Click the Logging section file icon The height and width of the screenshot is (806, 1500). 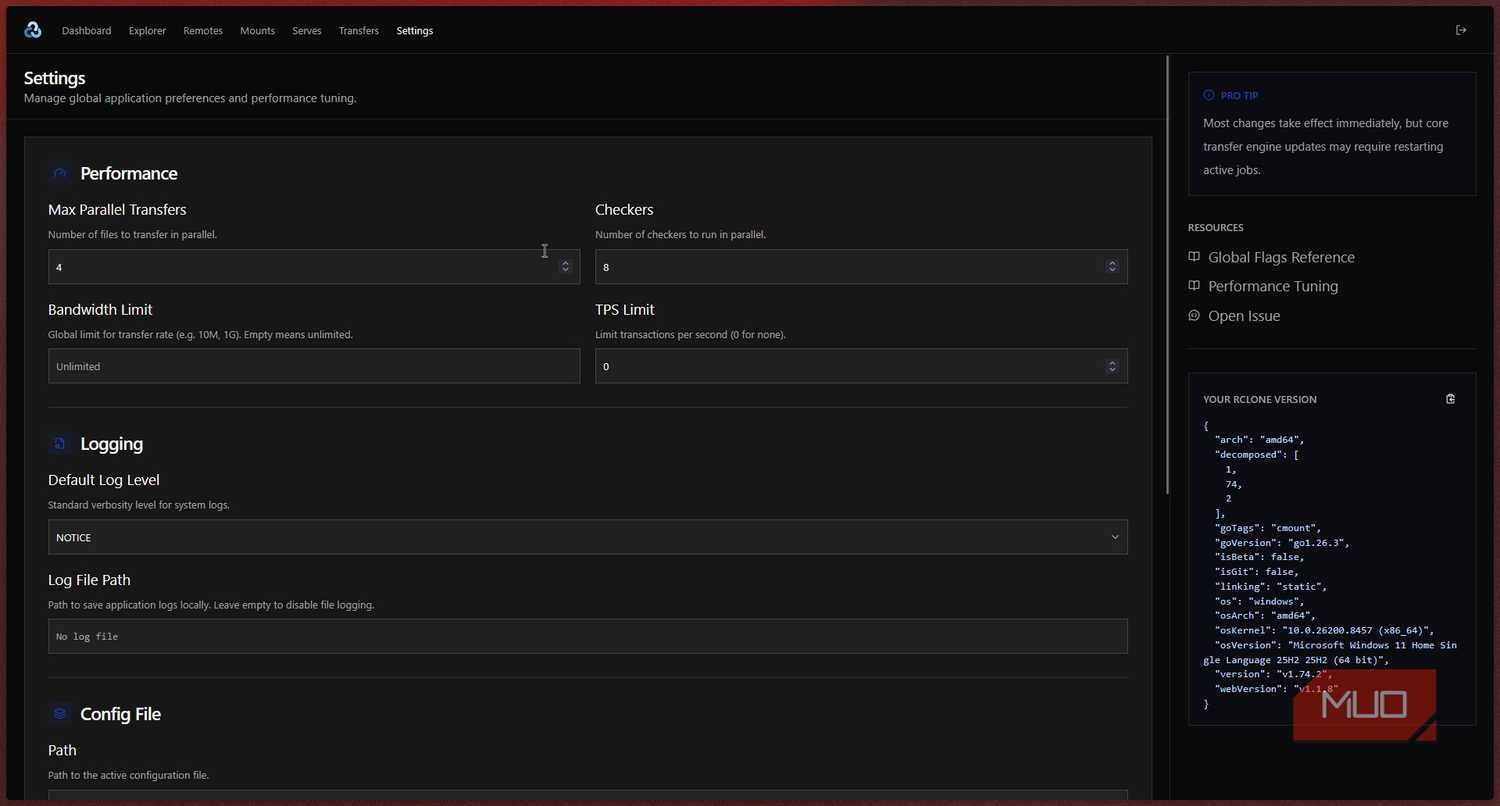(x=60, y=444)
